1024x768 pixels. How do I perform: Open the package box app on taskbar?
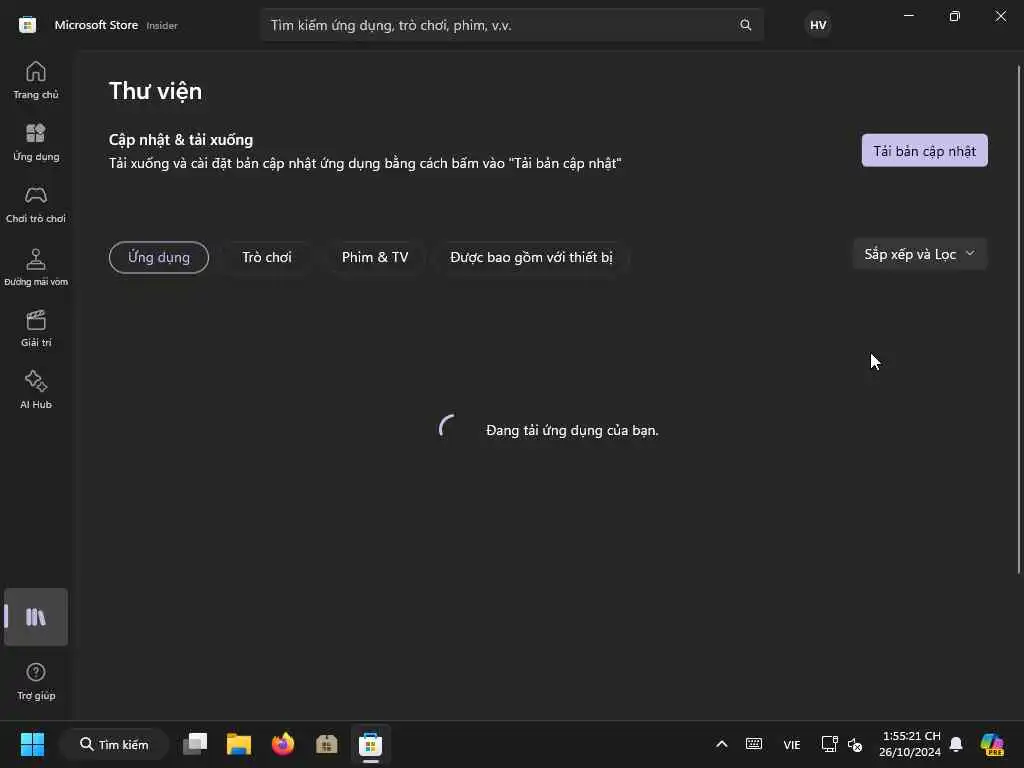coord(327,744)
